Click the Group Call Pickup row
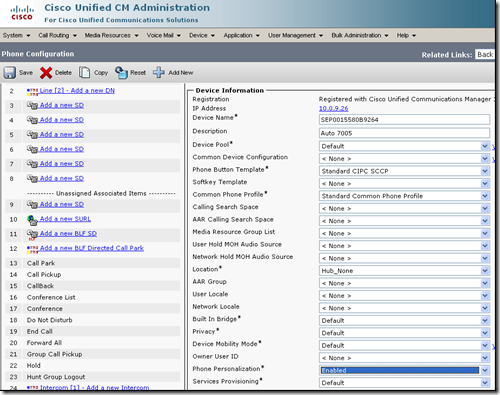This screenshot has width=500, height=395. click(x=93, y=354)
